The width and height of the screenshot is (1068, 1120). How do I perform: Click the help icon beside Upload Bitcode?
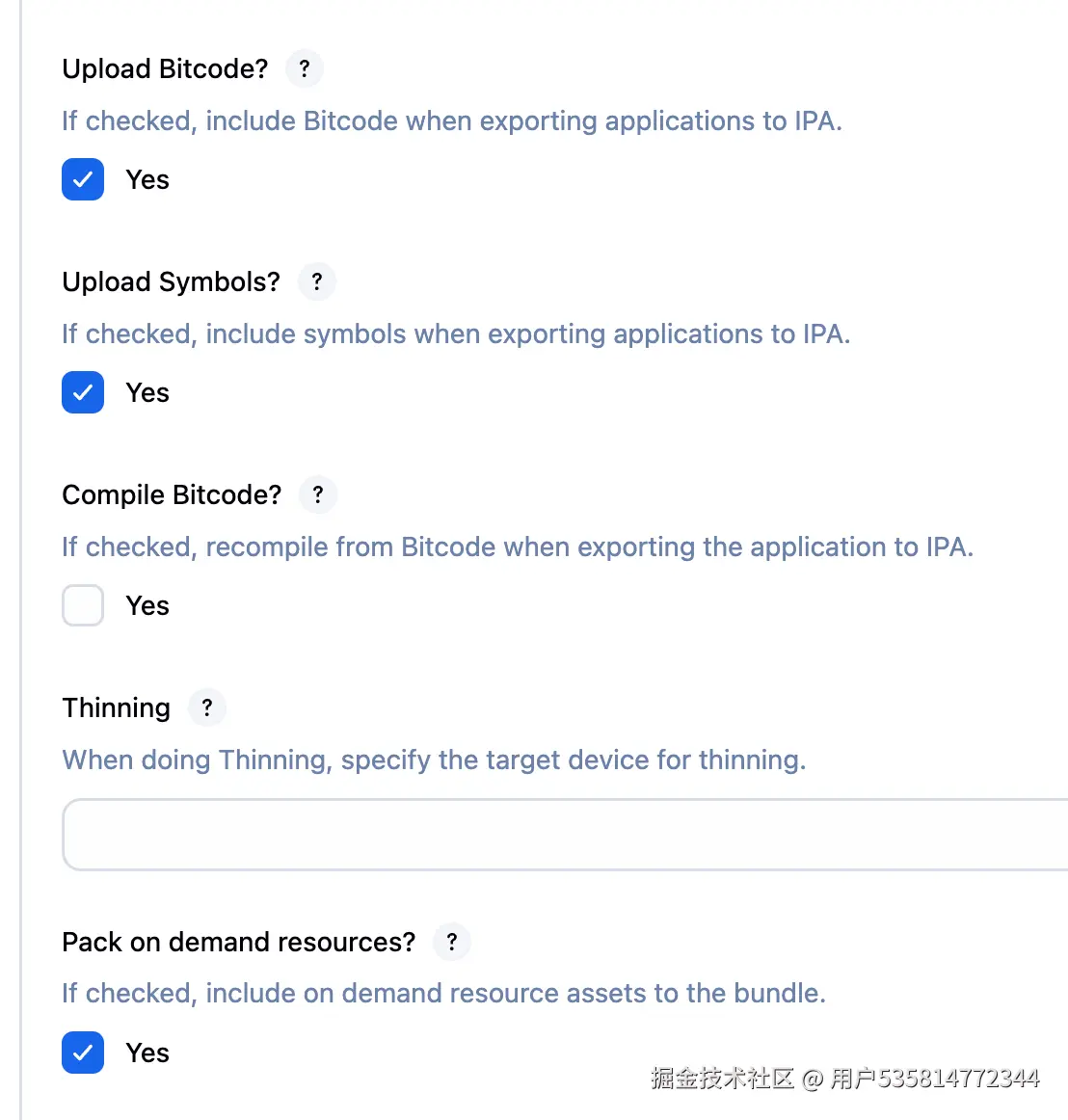(305, 68)
